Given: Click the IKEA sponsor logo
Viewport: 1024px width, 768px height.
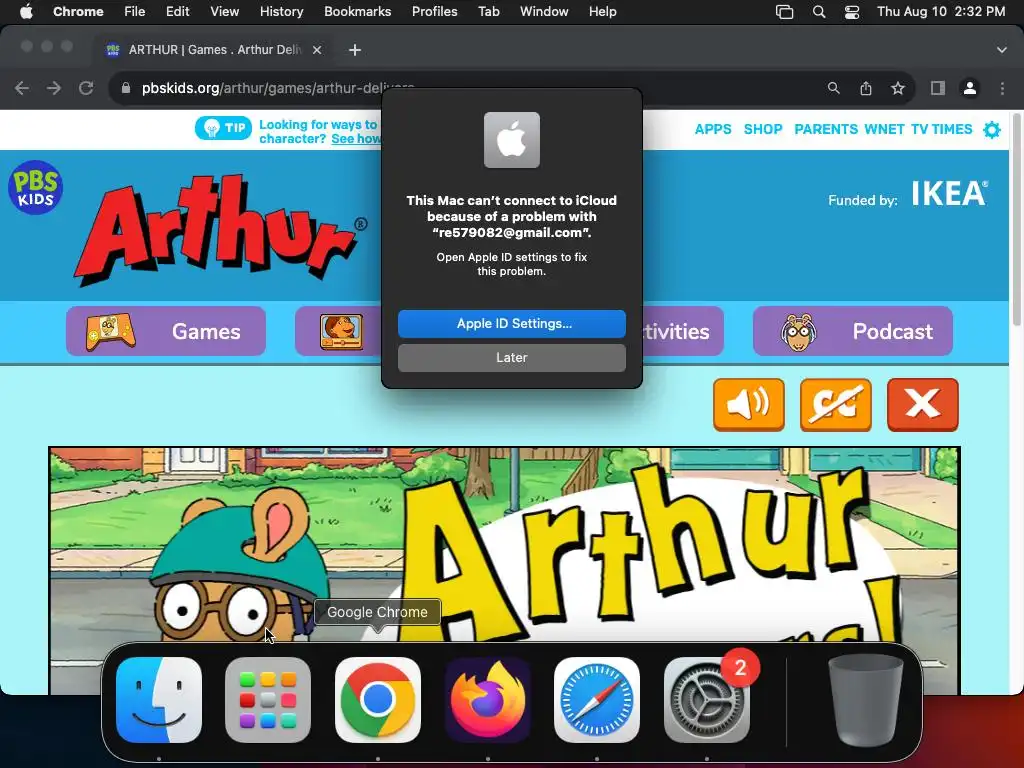Looking at the screenshot, I should pyautogui.click(x=950, y=193).
